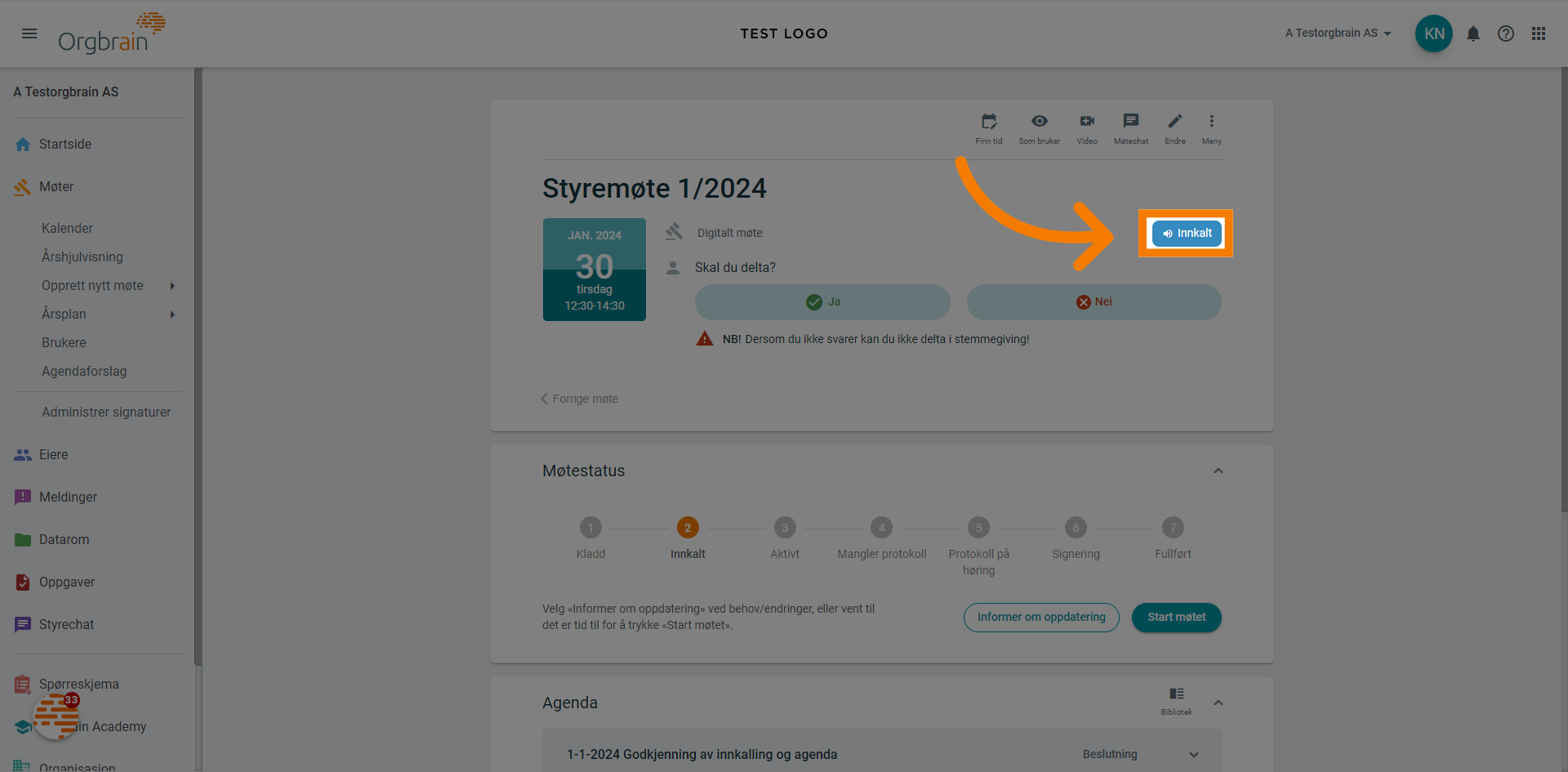Open the KN user avatar menu
The image size is (1568, 772).
[1433, 33]
